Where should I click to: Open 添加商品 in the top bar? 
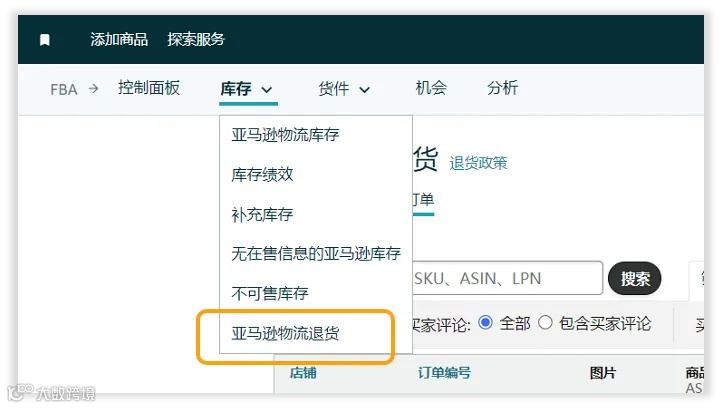(119, 40)
